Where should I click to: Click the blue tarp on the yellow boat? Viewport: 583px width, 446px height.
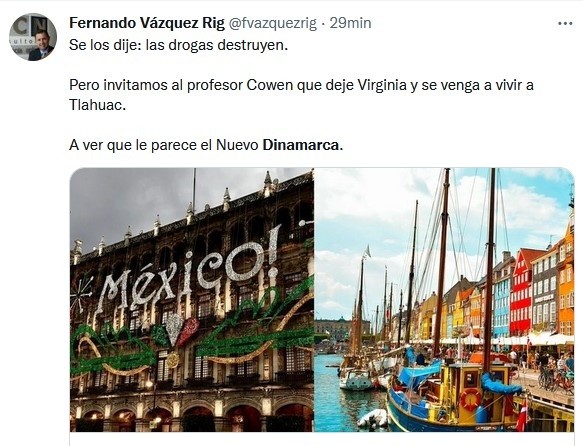(x=419, y=374)
